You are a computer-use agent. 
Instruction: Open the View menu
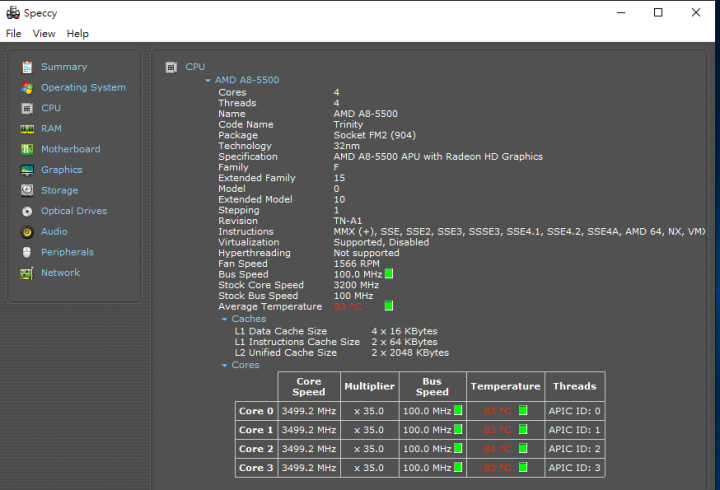tap(44, 34)
